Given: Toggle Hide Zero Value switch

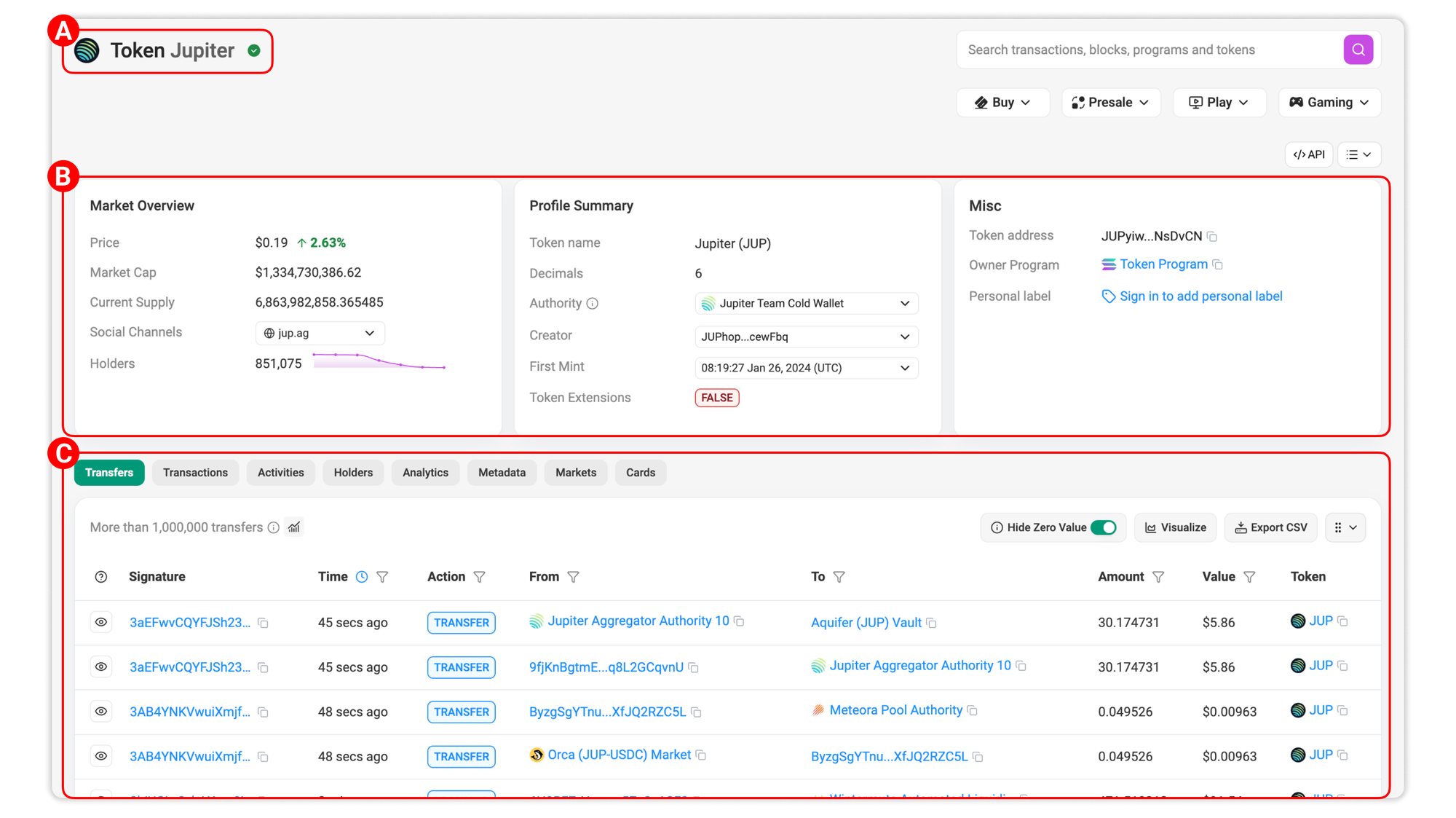Looking at the screenshot, I should (x=1103, y=527).
